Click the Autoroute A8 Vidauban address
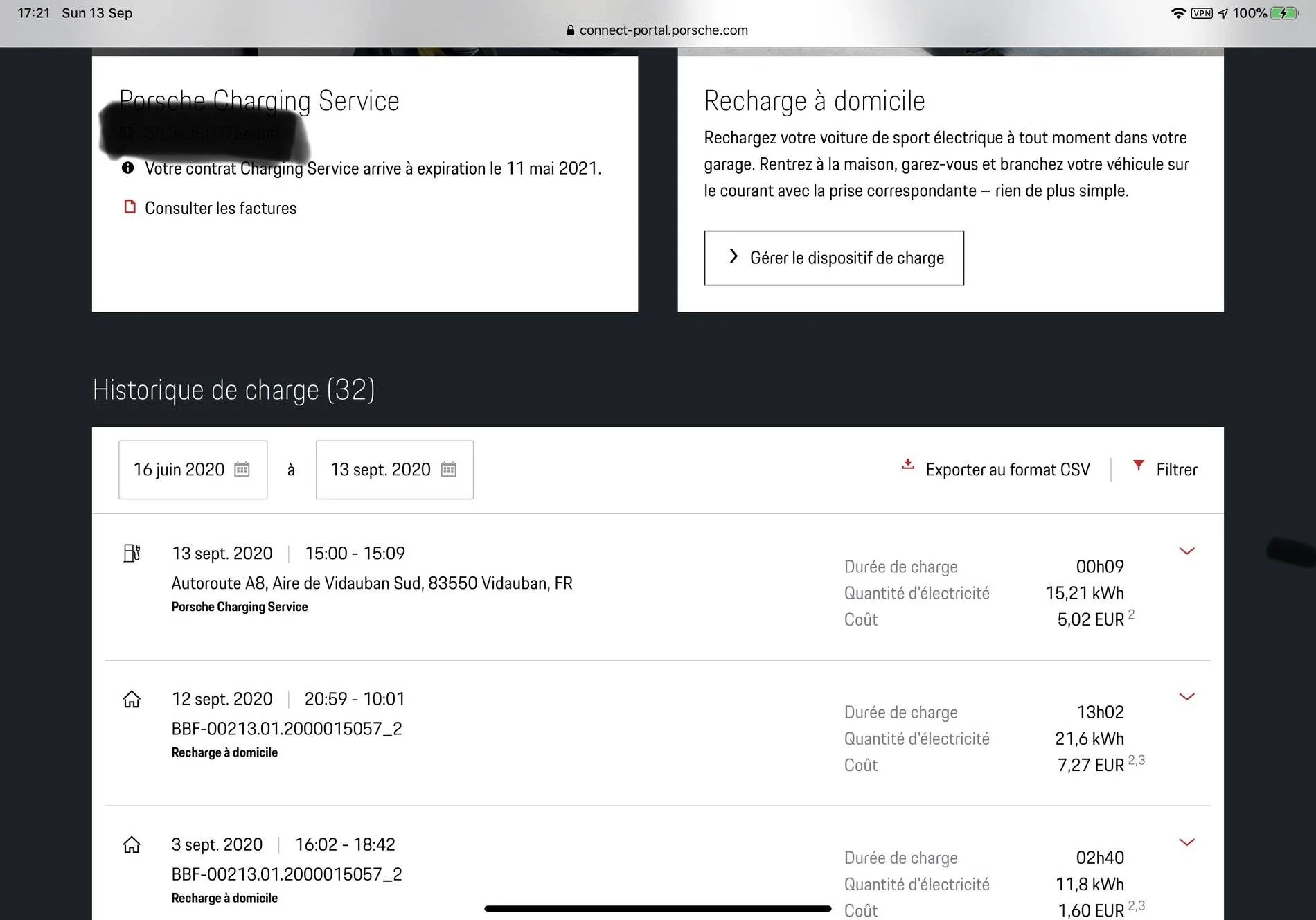1316x920 pixels. tap(372, 583)
